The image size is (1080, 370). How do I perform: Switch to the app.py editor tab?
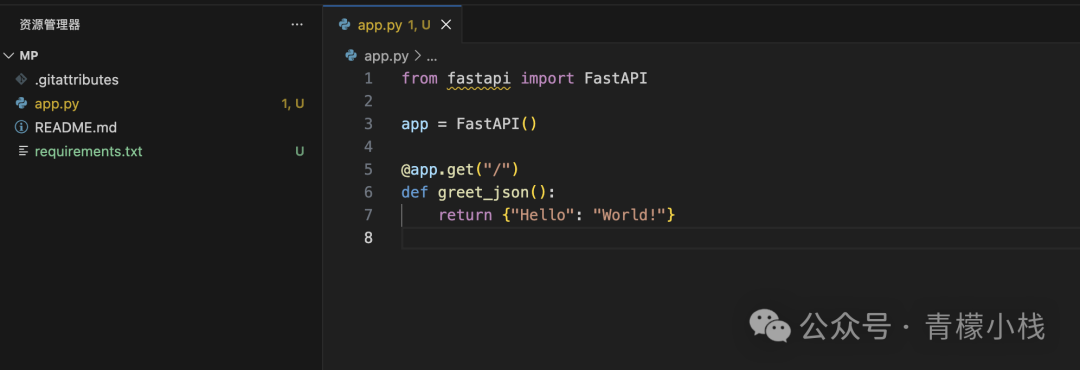393,25
